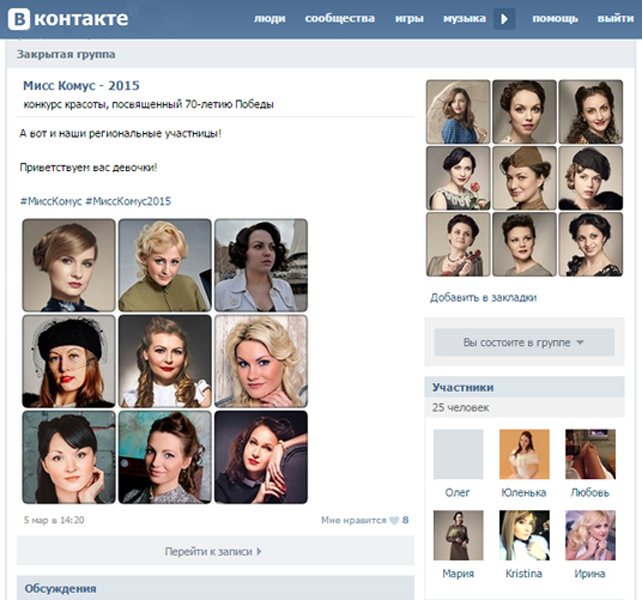The image size is (642, 600).
Task: Open group photo of woman holding parasol
Action: [458, 112]
